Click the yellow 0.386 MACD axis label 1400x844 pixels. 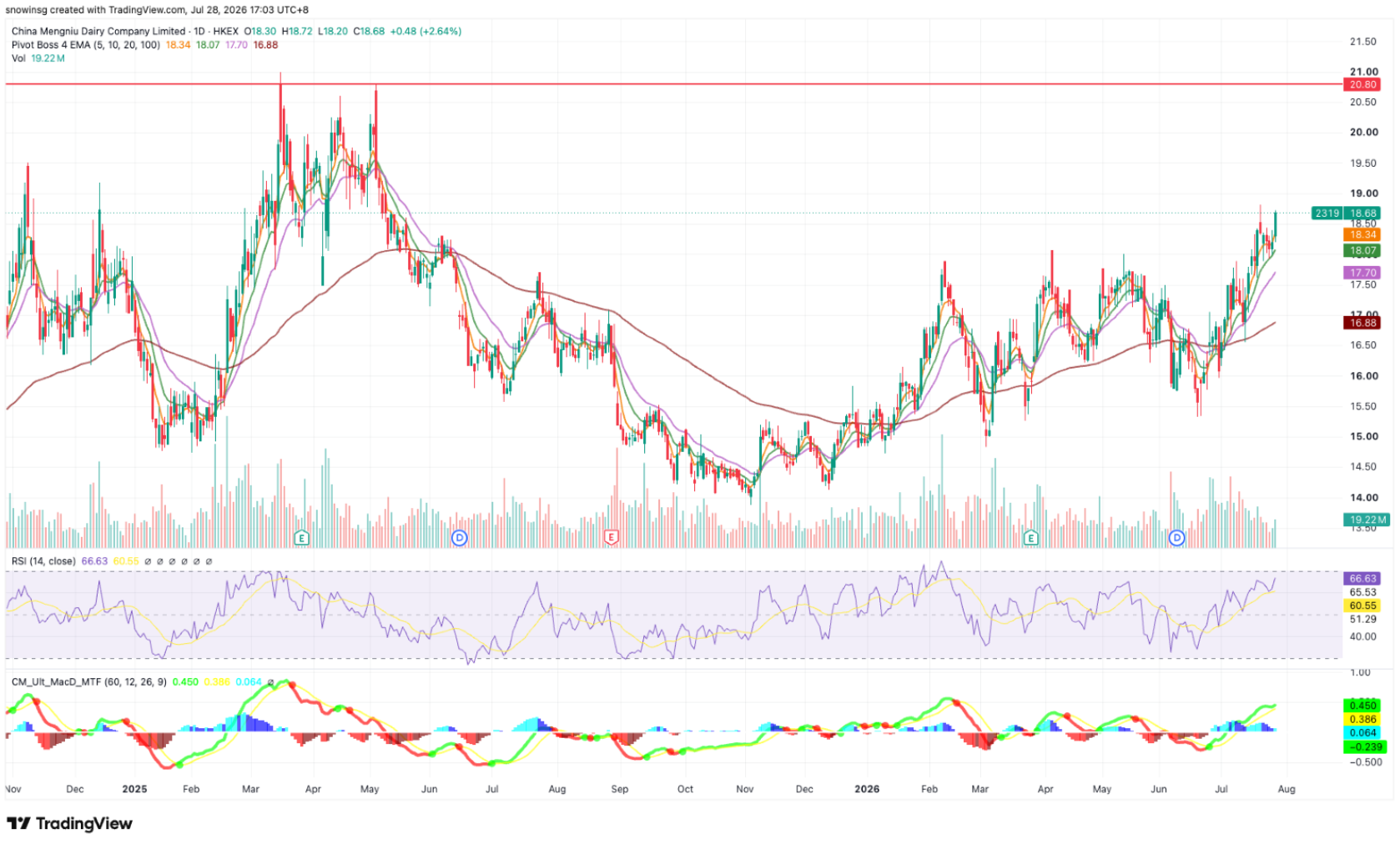click(1362, 719)
